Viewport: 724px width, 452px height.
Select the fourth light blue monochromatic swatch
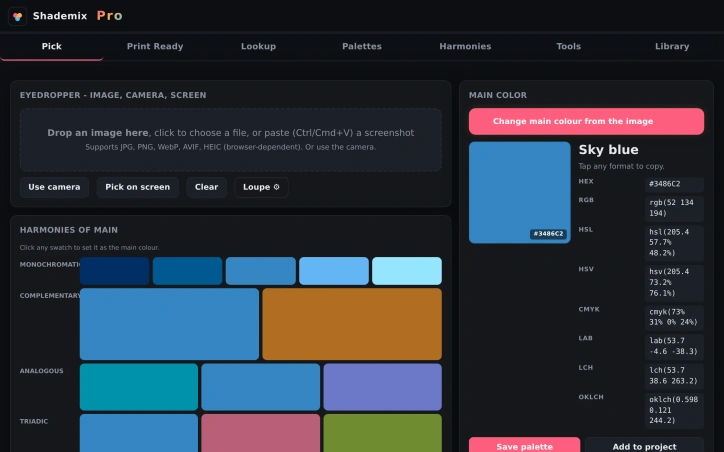[x=334, y=271]
